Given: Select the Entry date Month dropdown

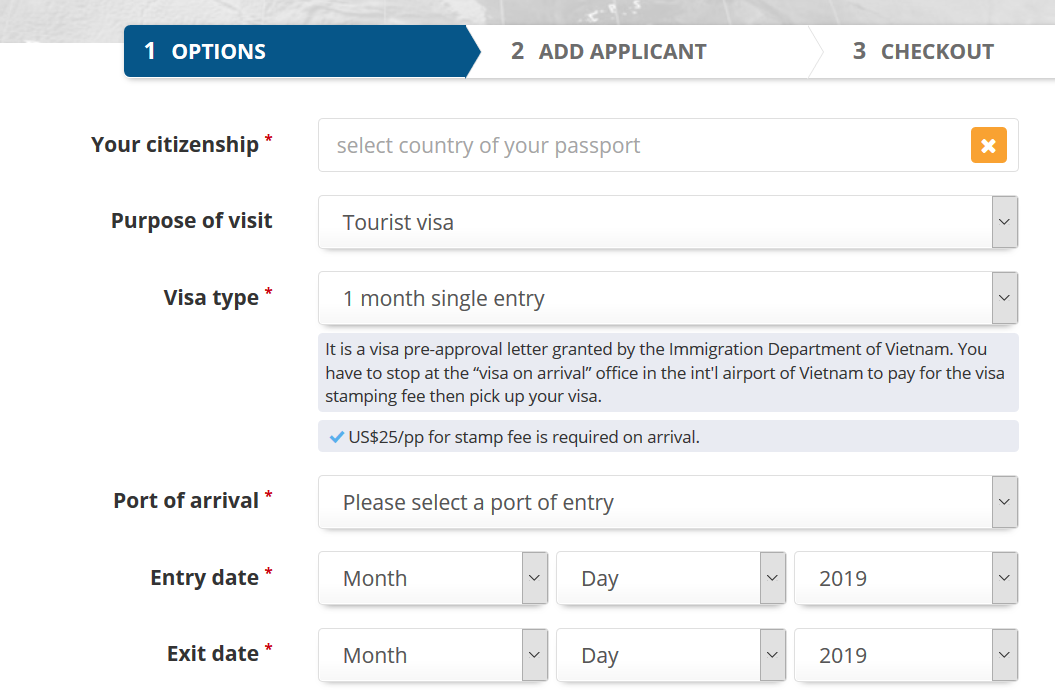Looking at the screenshot, I should click(x=420, y=578).
